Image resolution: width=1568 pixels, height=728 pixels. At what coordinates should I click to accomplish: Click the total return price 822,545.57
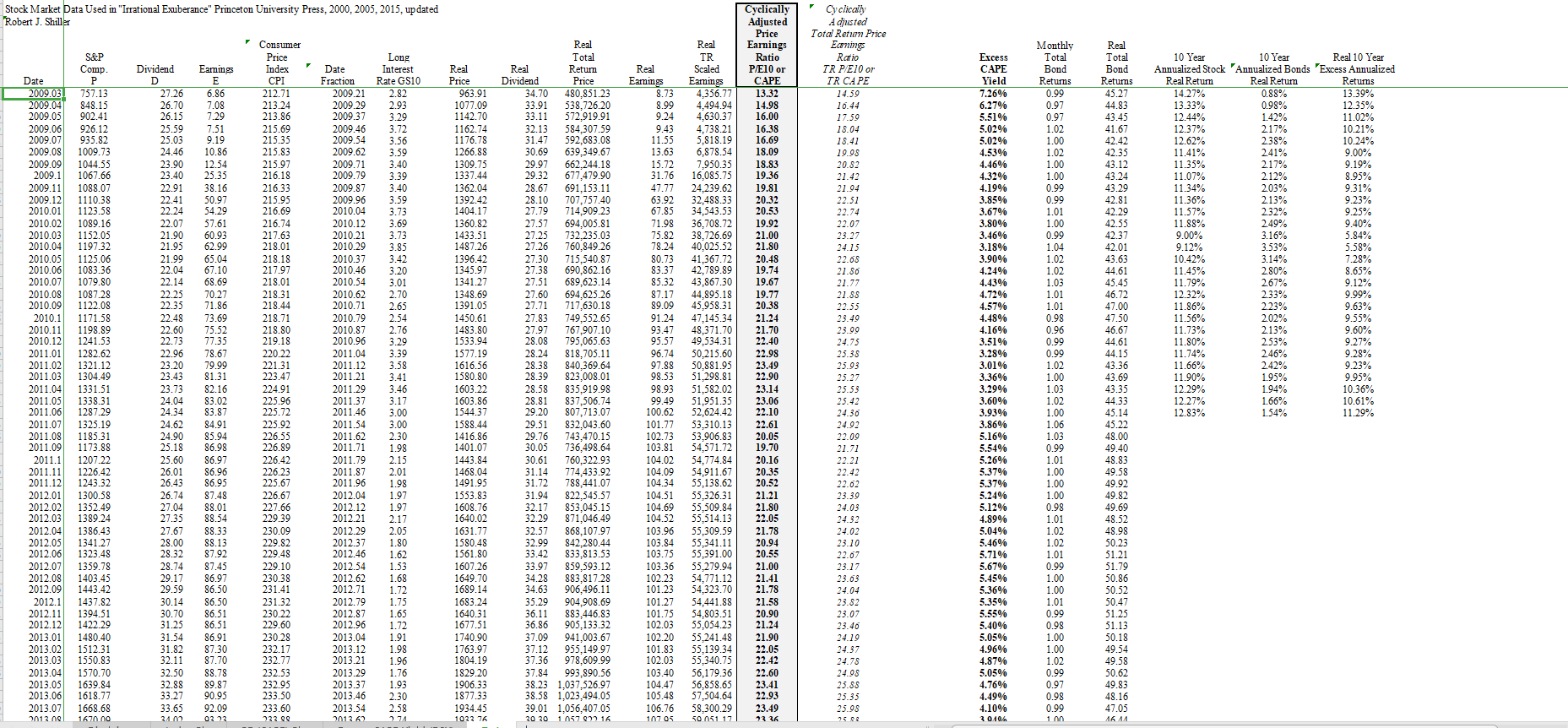pos(587,495)
